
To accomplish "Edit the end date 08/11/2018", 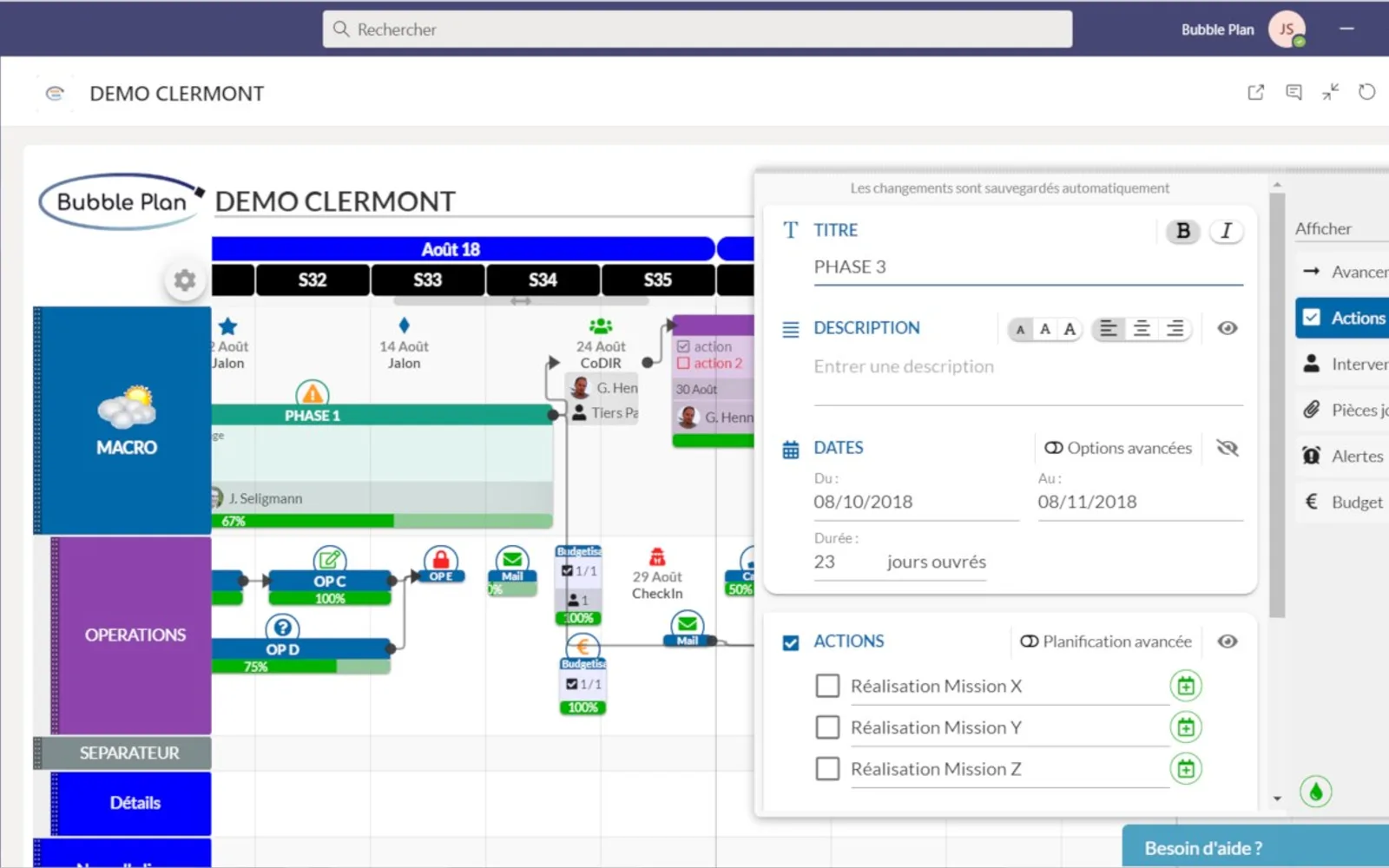I will pyautogui.click(x=1140, y=503).
